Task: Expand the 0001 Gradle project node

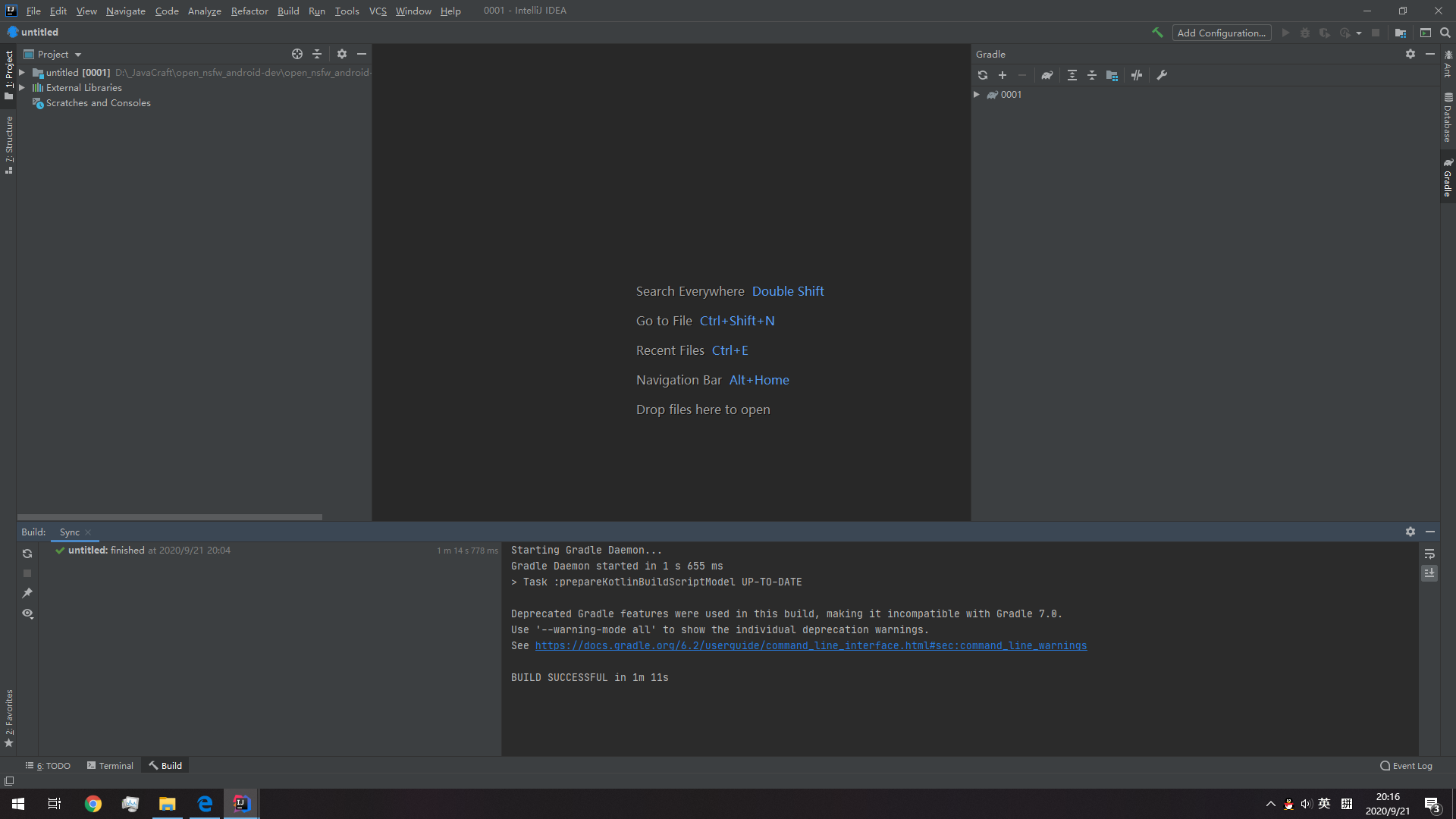Action: click(x=977, y=95)
